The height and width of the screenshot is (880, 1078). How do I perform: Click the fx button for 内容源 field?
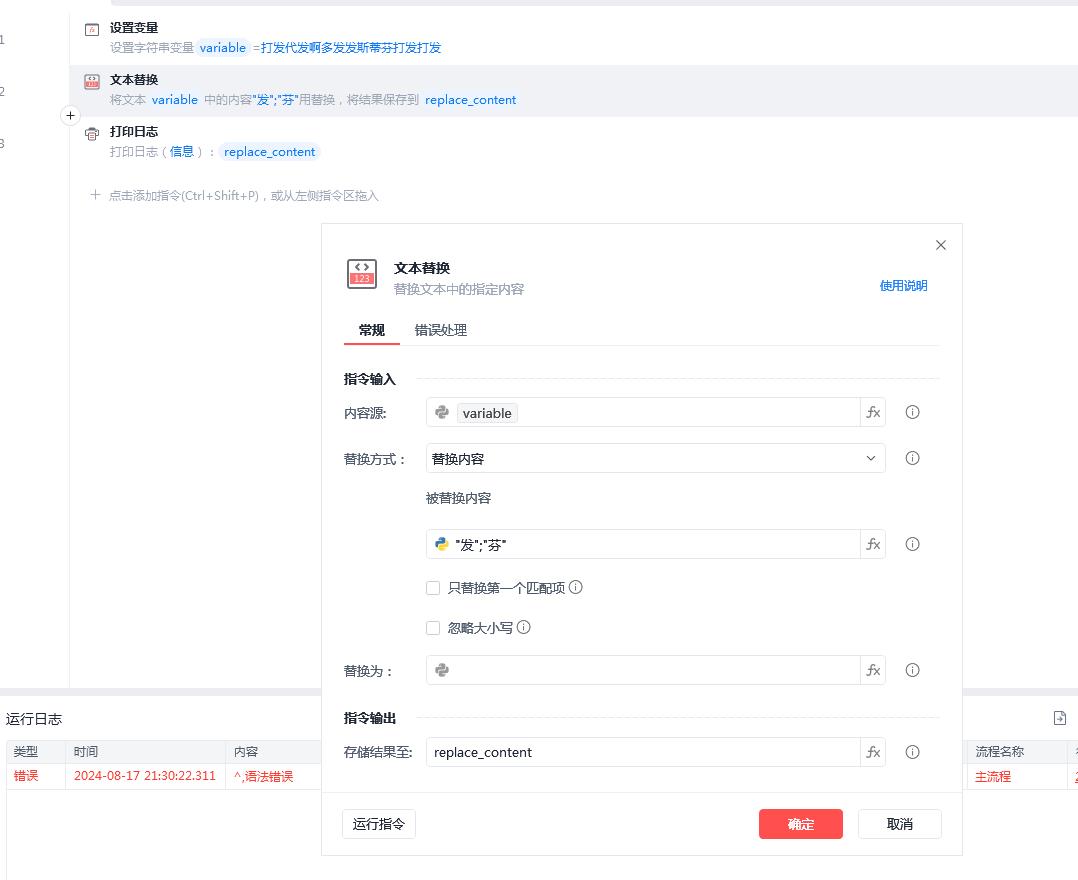click(872, 412)
